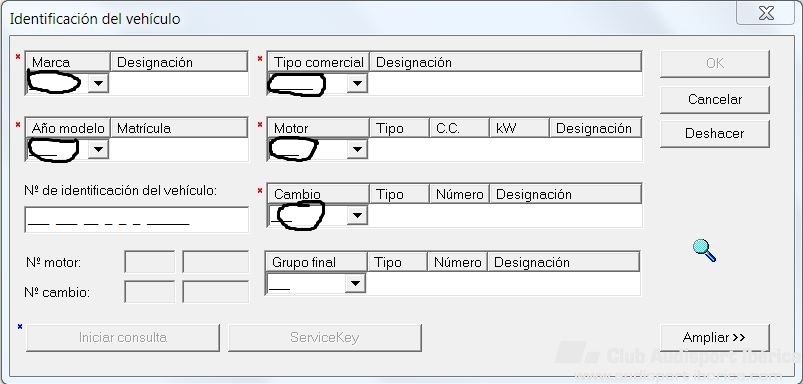Image resolution: width=803 pixels, height=384 pixels.
Task: Open the Año modelo dropdown
Action: pos(98,149)
